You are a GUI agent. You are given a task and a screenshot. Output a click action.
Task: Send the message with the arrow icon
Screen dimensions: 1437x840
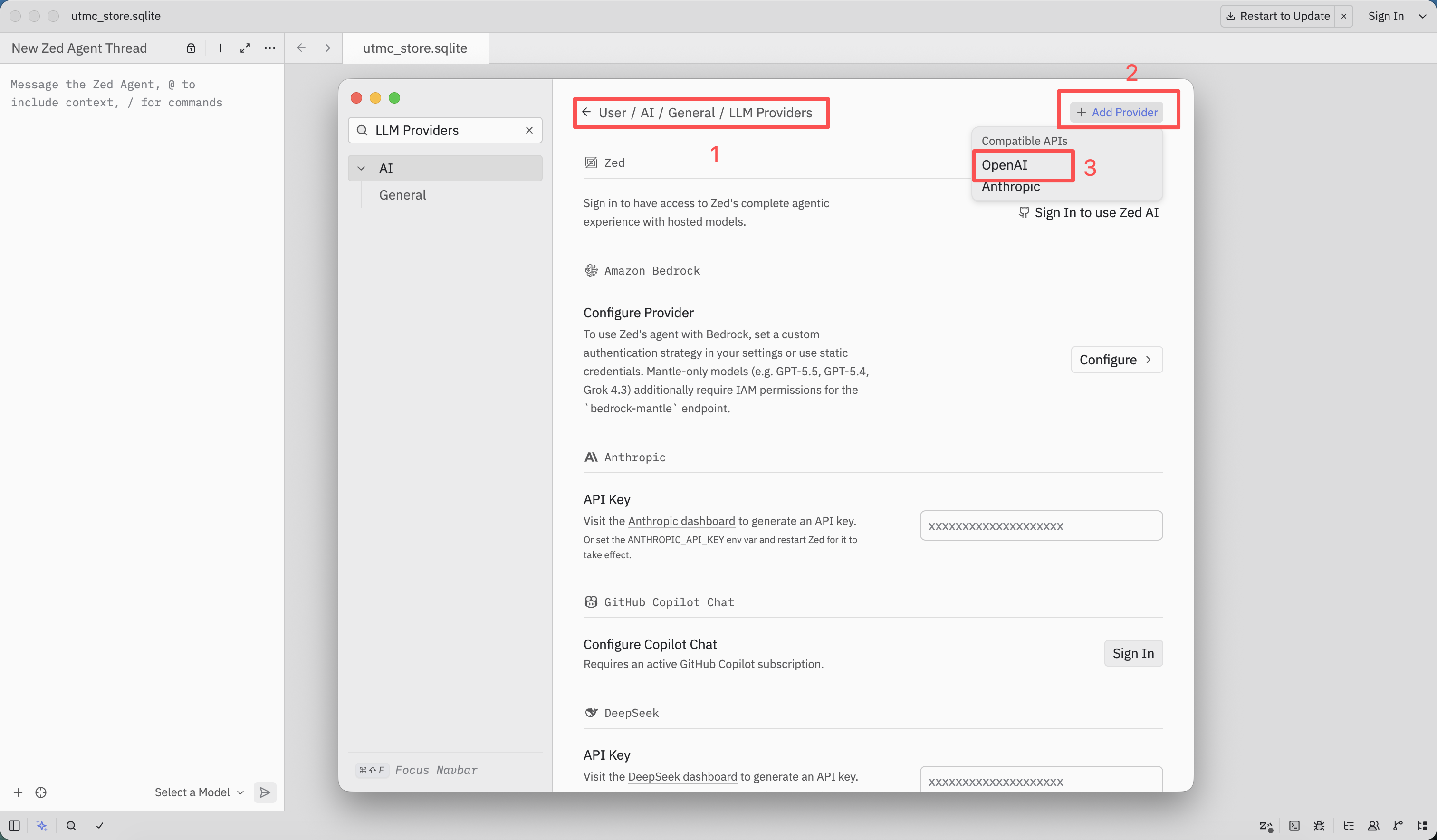click(265, 792)
